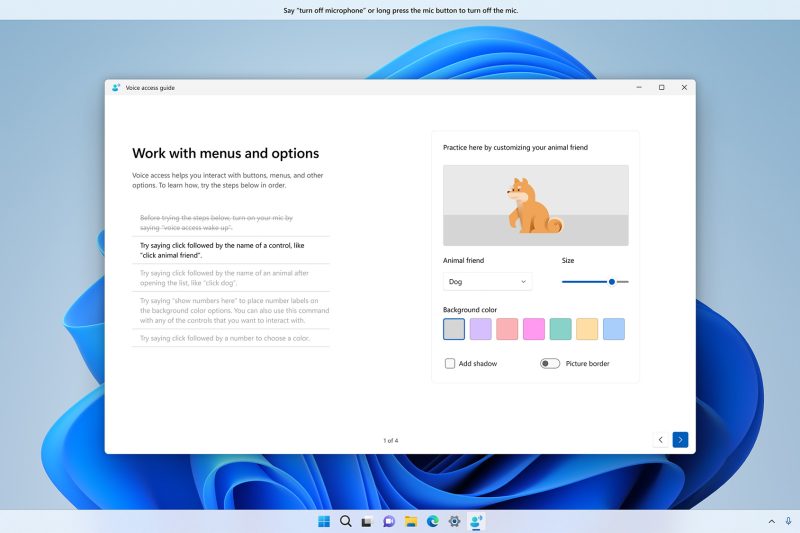The width and height of the screenshot is (800, 533).
Task: Choose the salmon pink background swatch
Action: pos(507,329)
